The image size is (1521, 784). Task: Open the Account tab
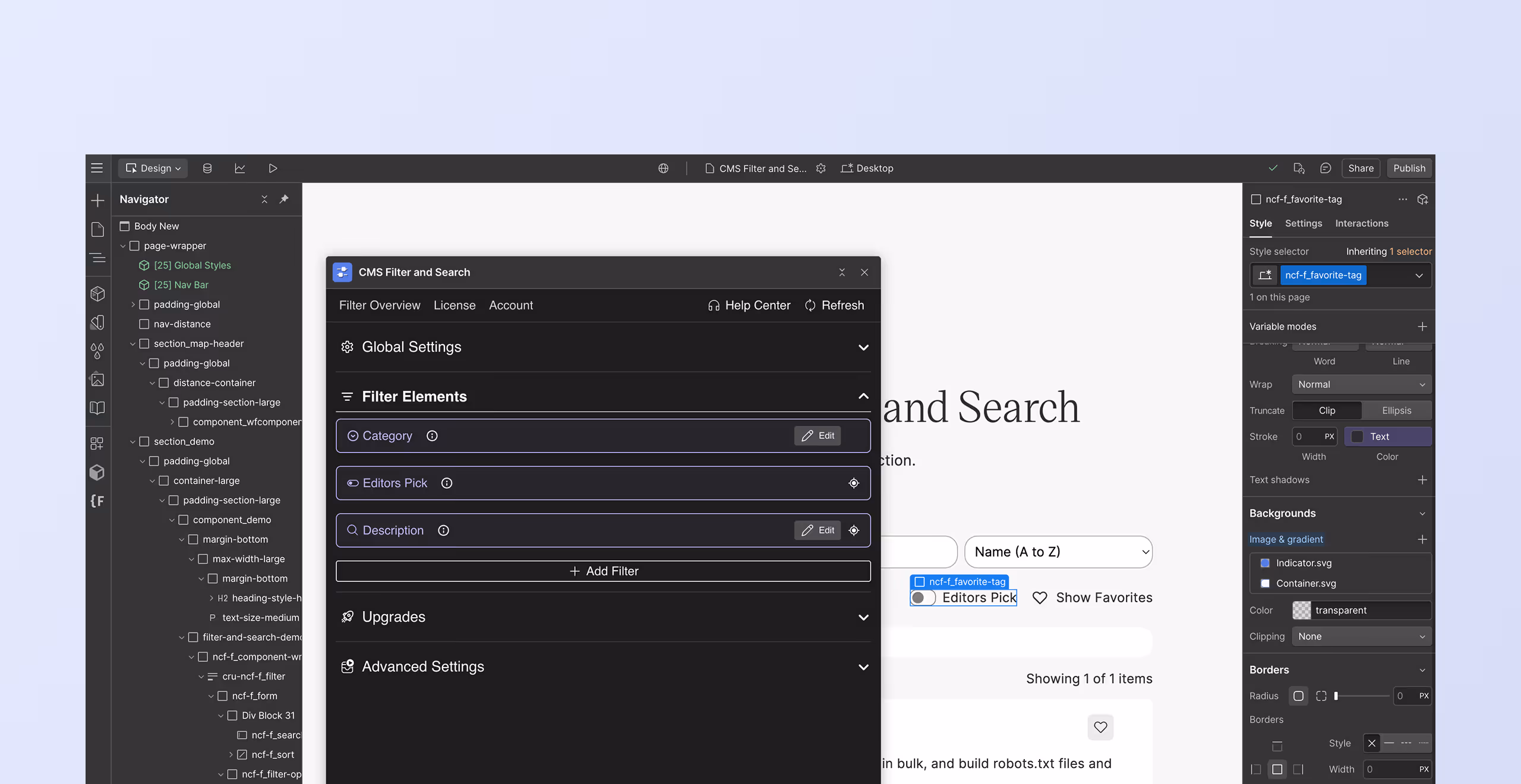tap(511, 305)
